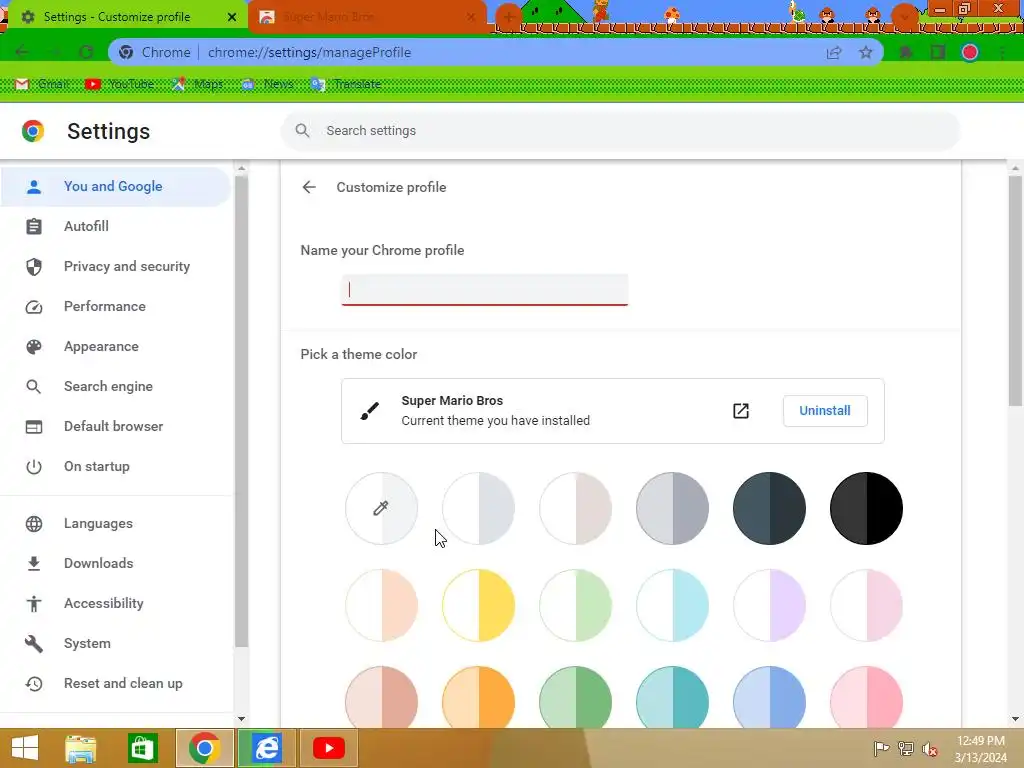Open Maps bookmark
This screenshot has height=768, width=1024.
point(197,84)
